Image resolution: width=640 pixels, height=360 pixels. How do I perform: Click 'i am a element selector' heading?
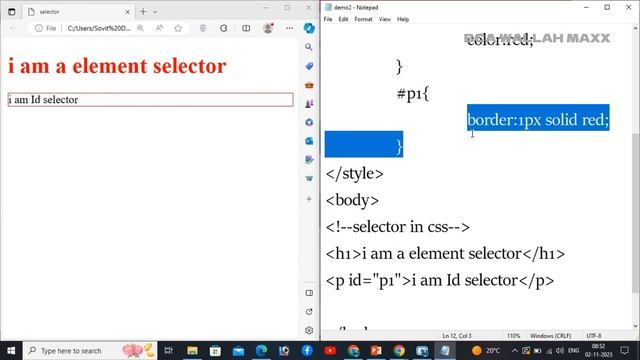point(117,66)
